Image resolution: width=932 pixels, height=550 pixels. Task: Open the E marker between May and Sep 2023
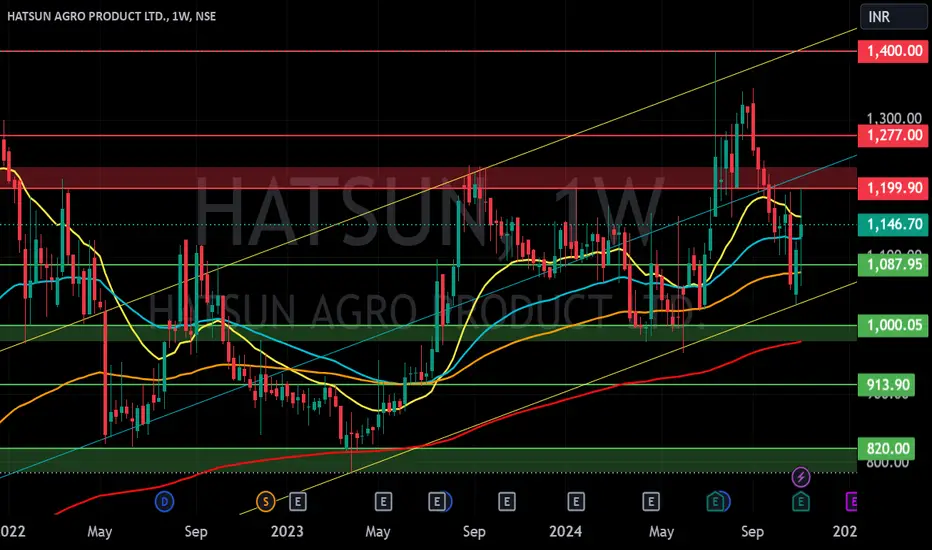pos(437,502)
